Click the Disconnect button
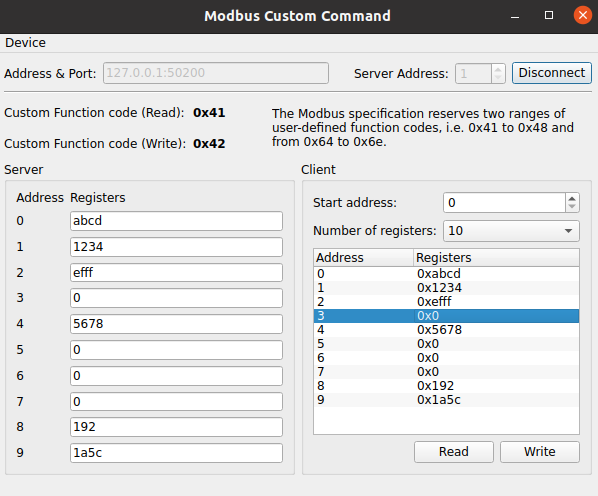 pos(551,73)
